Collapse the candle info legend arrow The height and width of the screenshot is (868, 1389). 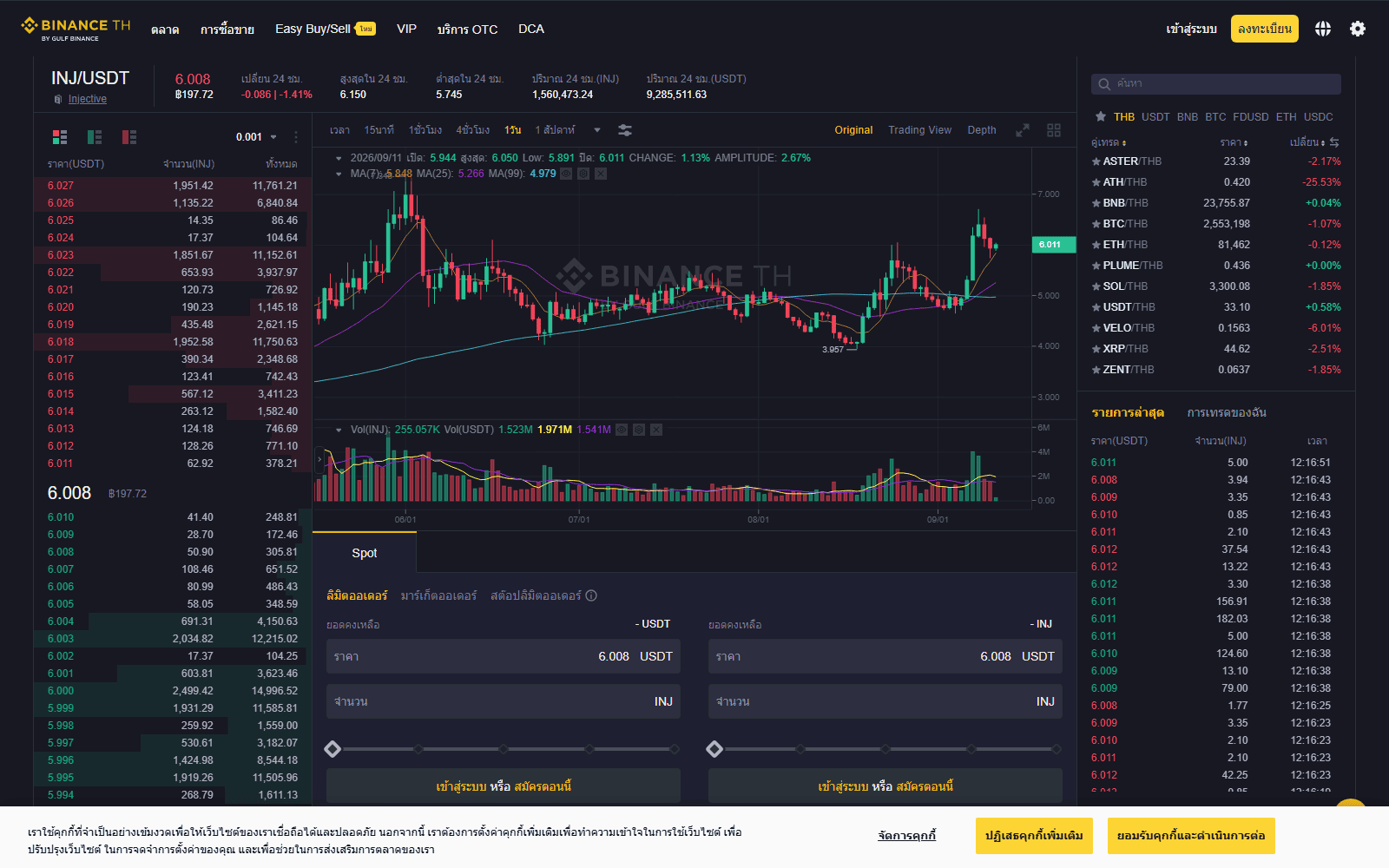coord(339,158)
